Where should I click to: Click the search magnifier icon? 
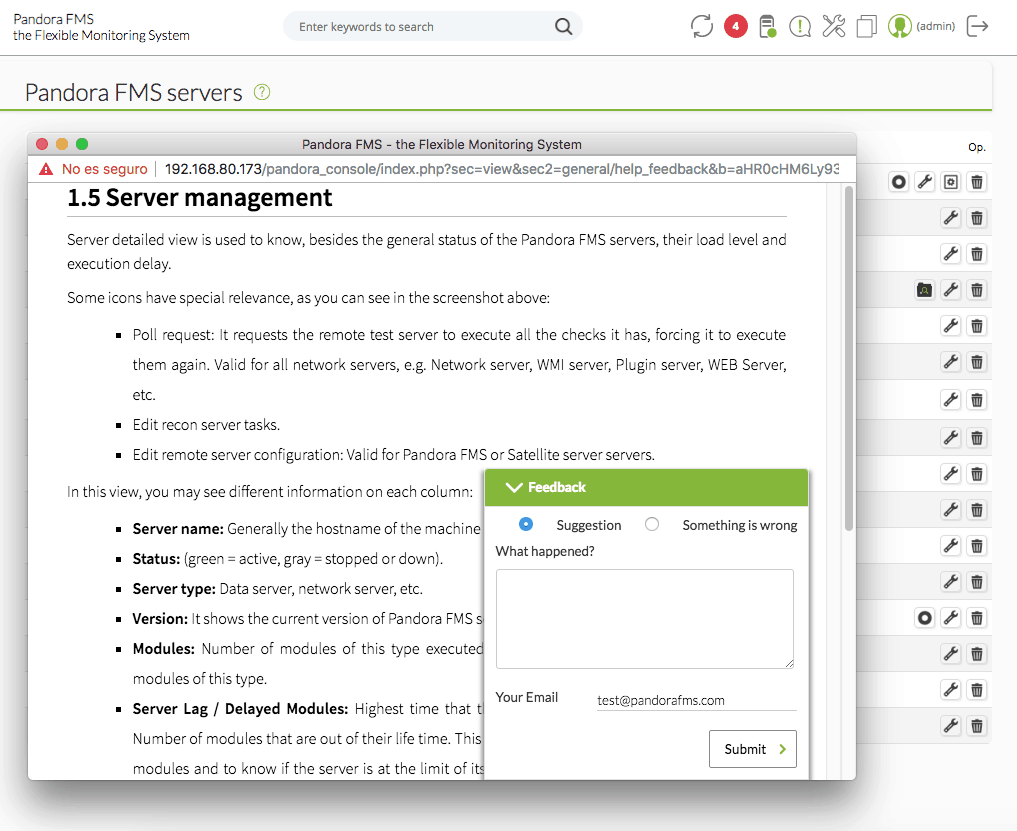564,27
